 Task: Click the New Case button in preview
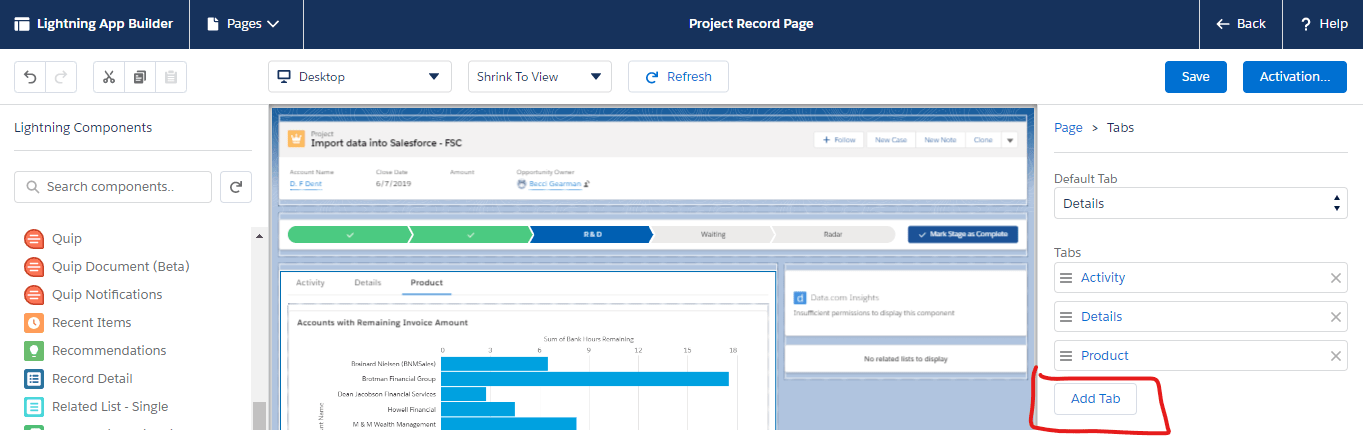pyautogui.click(x=890, y=140)
